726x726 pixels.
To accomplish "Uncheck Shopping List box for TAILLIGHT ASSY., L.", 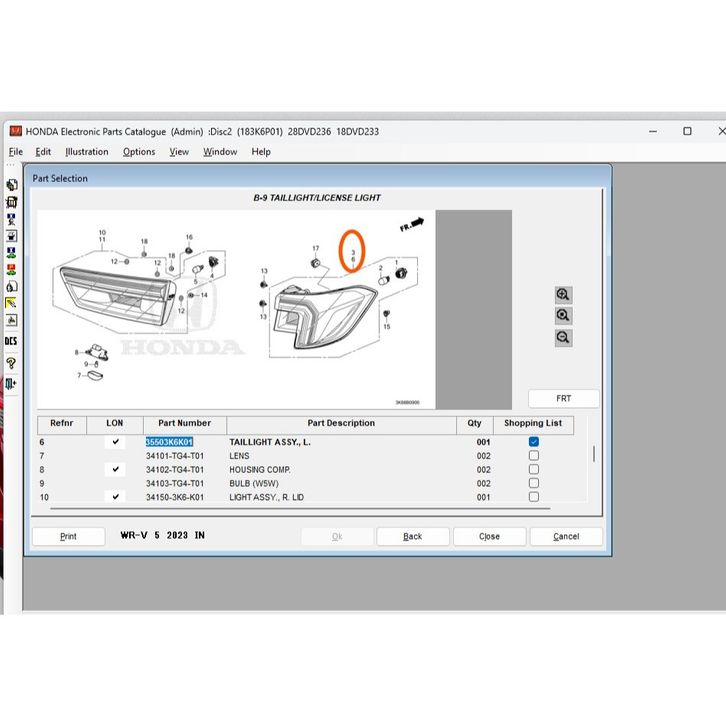I will tap(534, 442).
